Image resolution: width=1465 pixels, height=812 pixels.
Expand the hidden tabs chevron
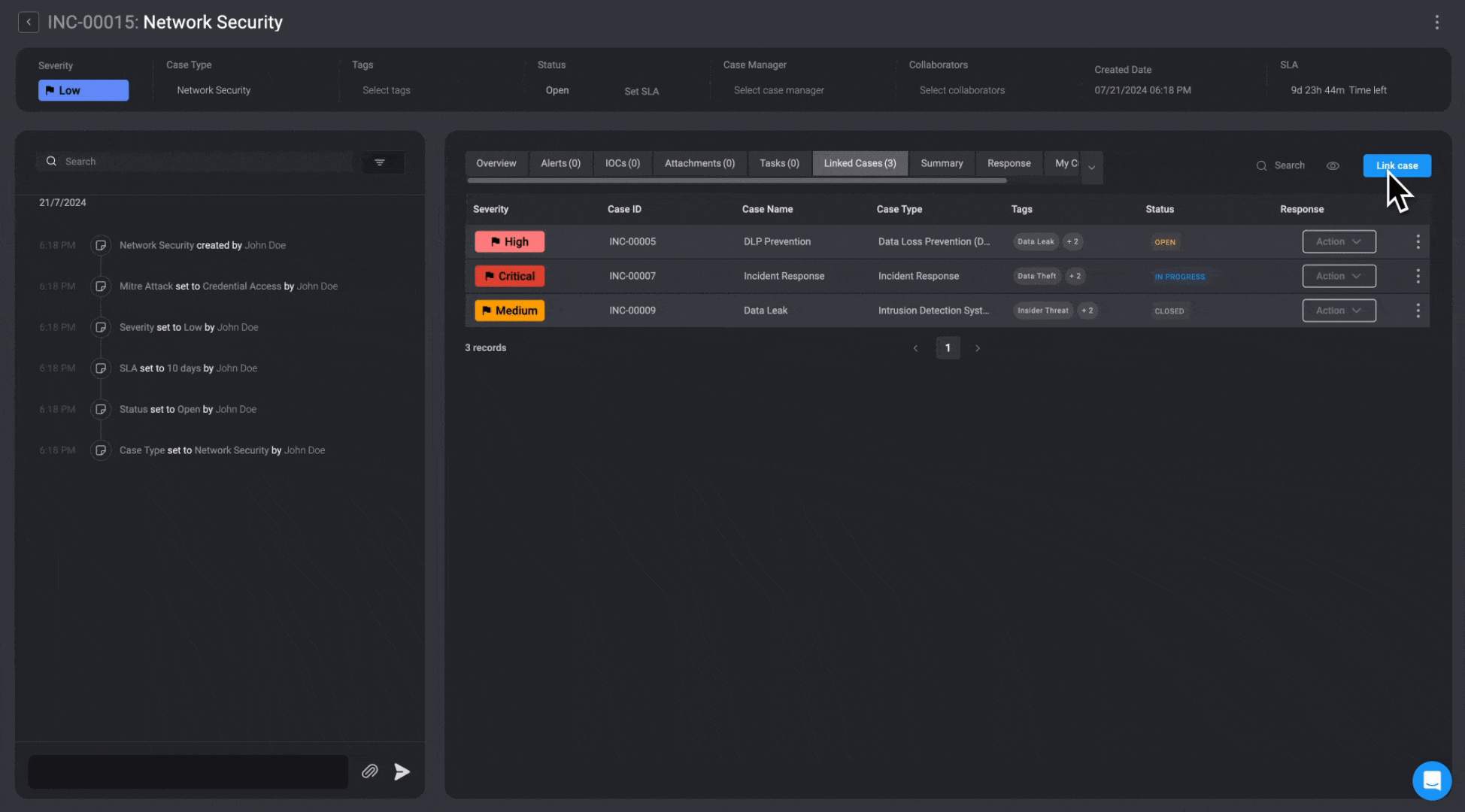(1091, 167)
